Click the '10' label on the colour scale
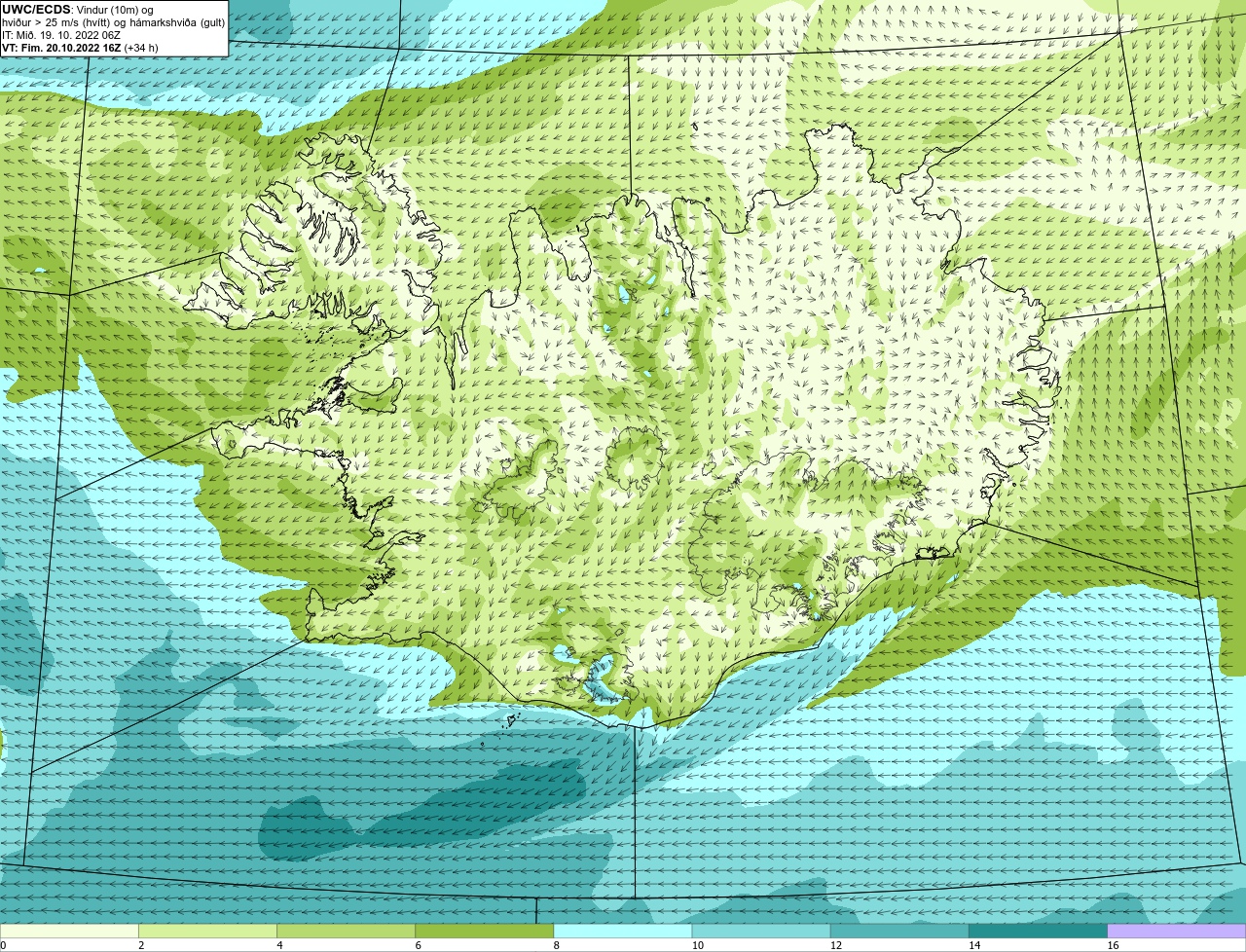 pyautogui.click(x=697, y=945)
